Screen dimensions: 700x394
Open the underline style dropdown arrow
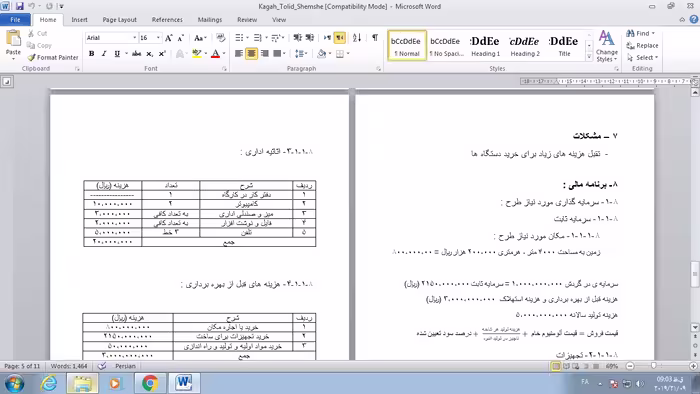(x=126, y=54)
